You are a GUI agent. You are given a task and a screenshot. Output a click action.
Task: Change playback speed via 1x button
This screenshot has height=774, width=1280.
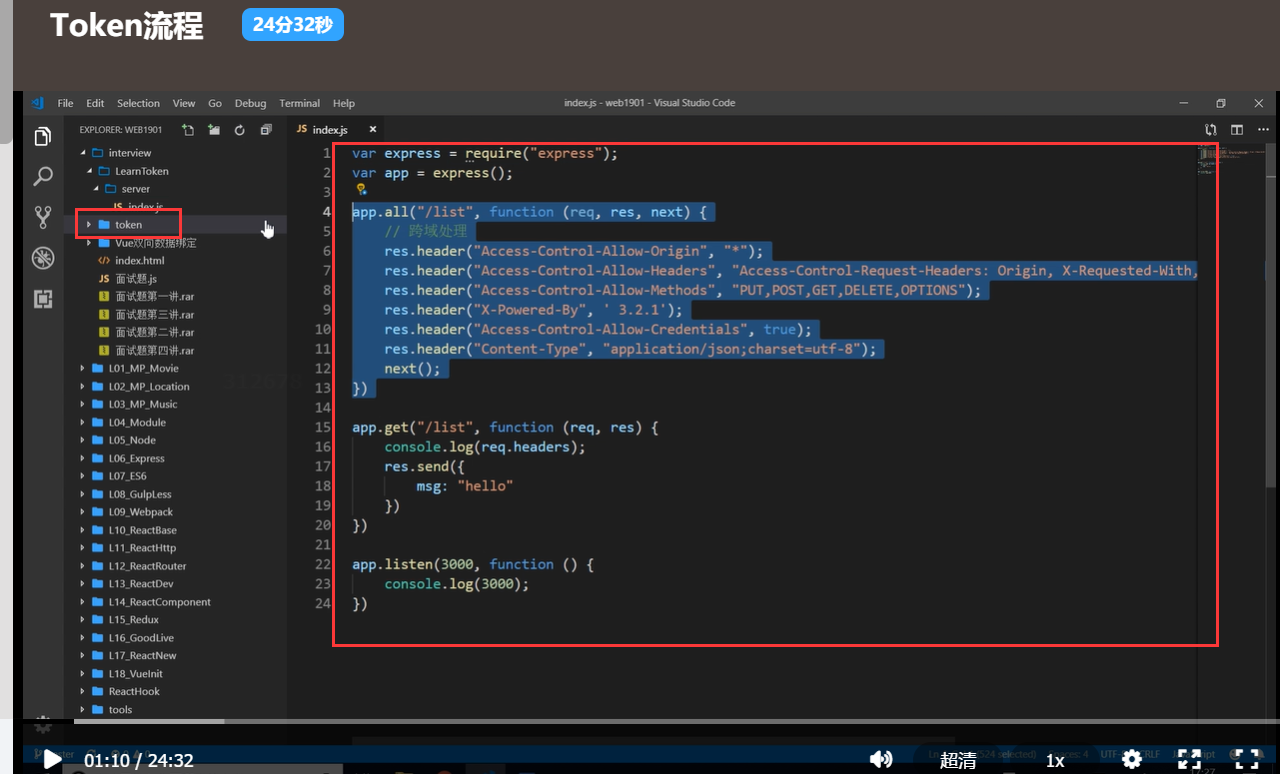click(1055, 761)
